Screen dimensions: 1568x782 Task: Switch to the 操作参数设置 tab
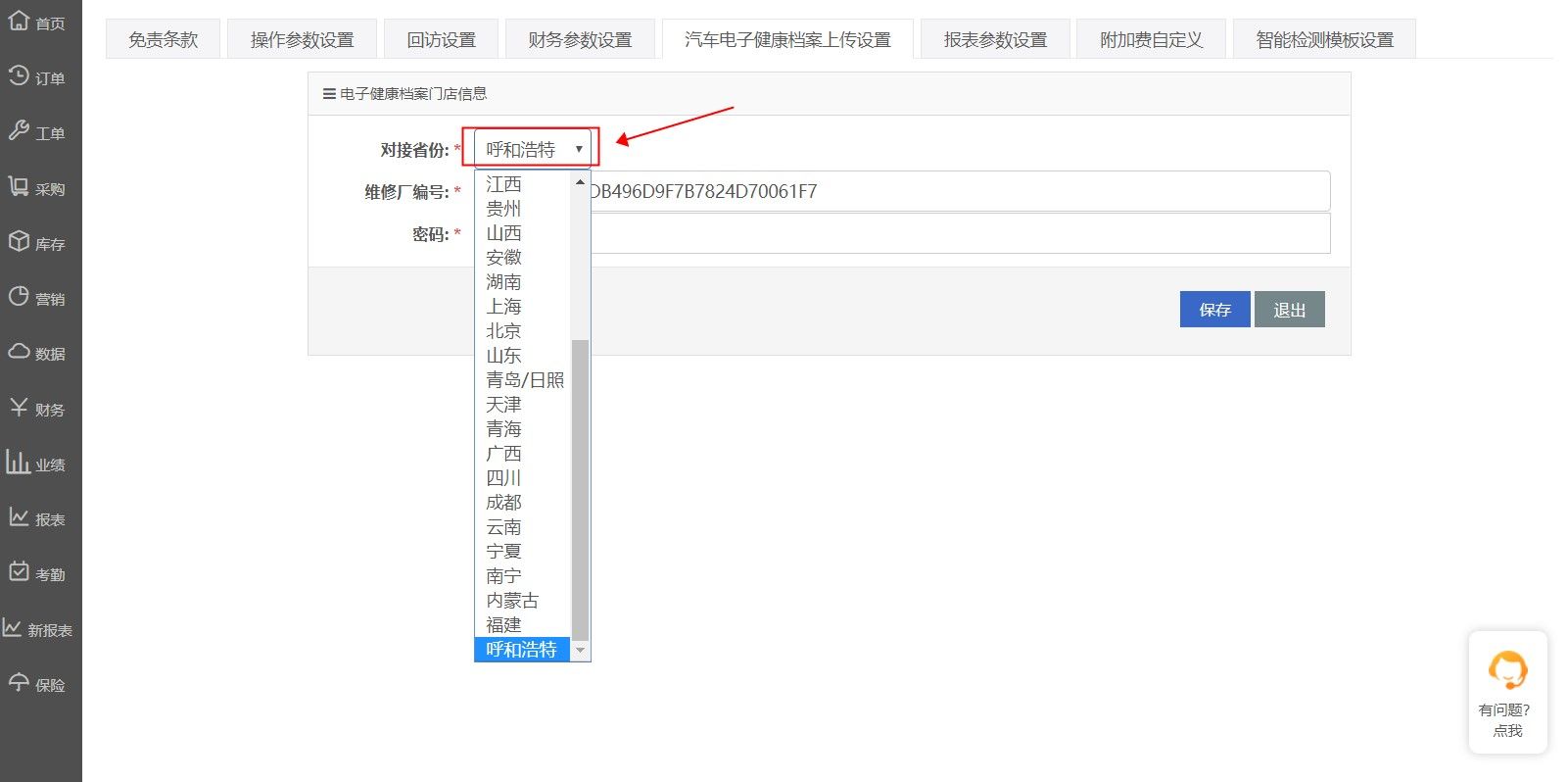pos(302,39)
